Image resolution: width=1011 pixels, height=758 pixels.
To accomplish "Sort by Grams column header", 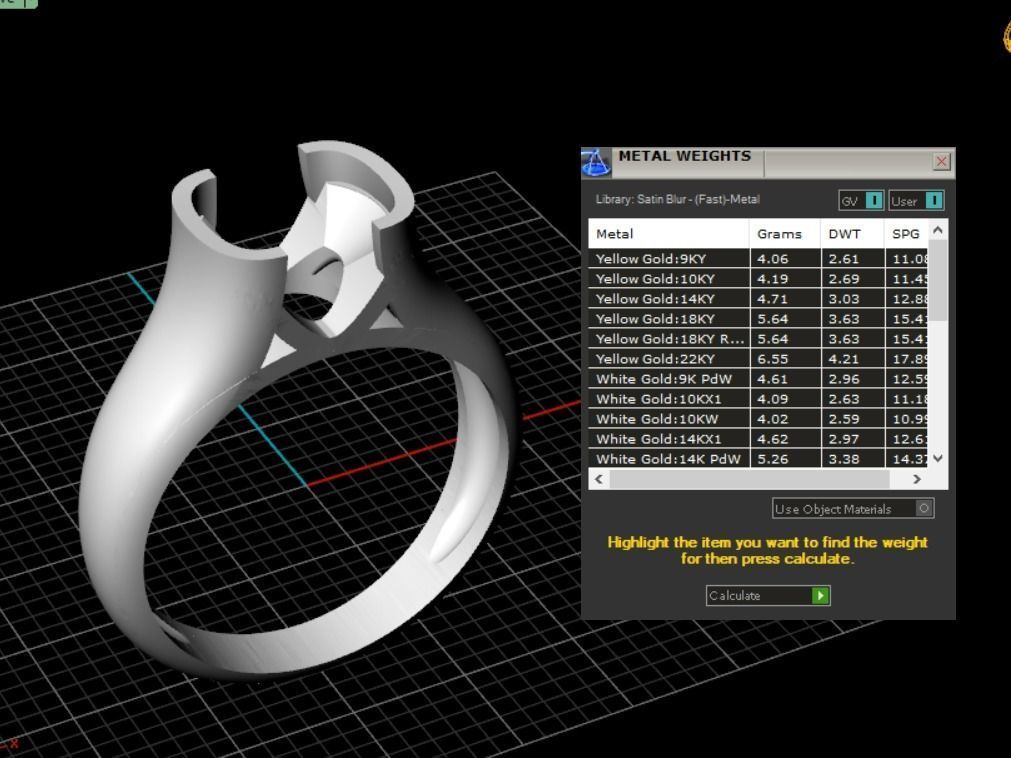I will [785, 233].
